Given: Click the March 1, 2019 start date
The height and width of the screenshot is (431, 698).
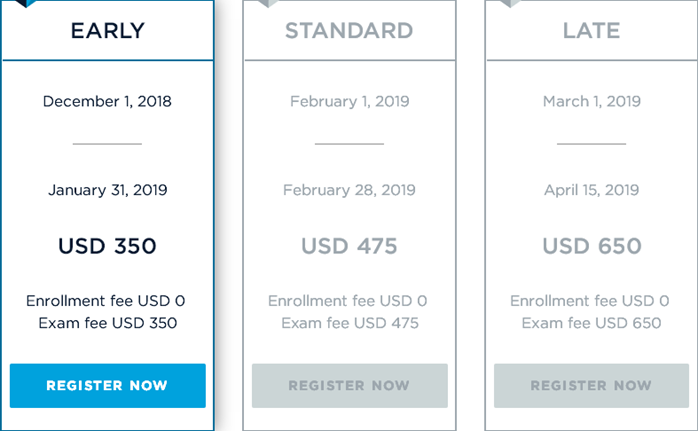Looking at the screenshot, I should point(591,101).
